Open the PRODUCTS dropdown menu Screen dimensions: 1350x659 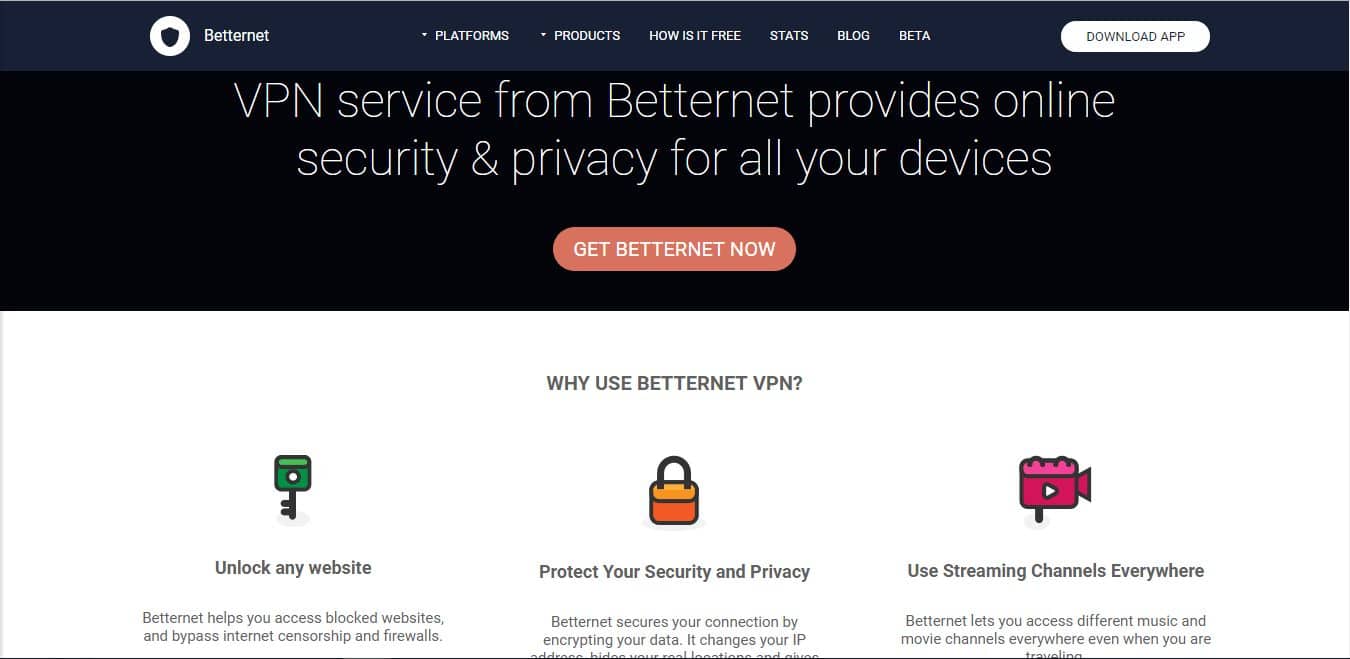pos(587,35)
